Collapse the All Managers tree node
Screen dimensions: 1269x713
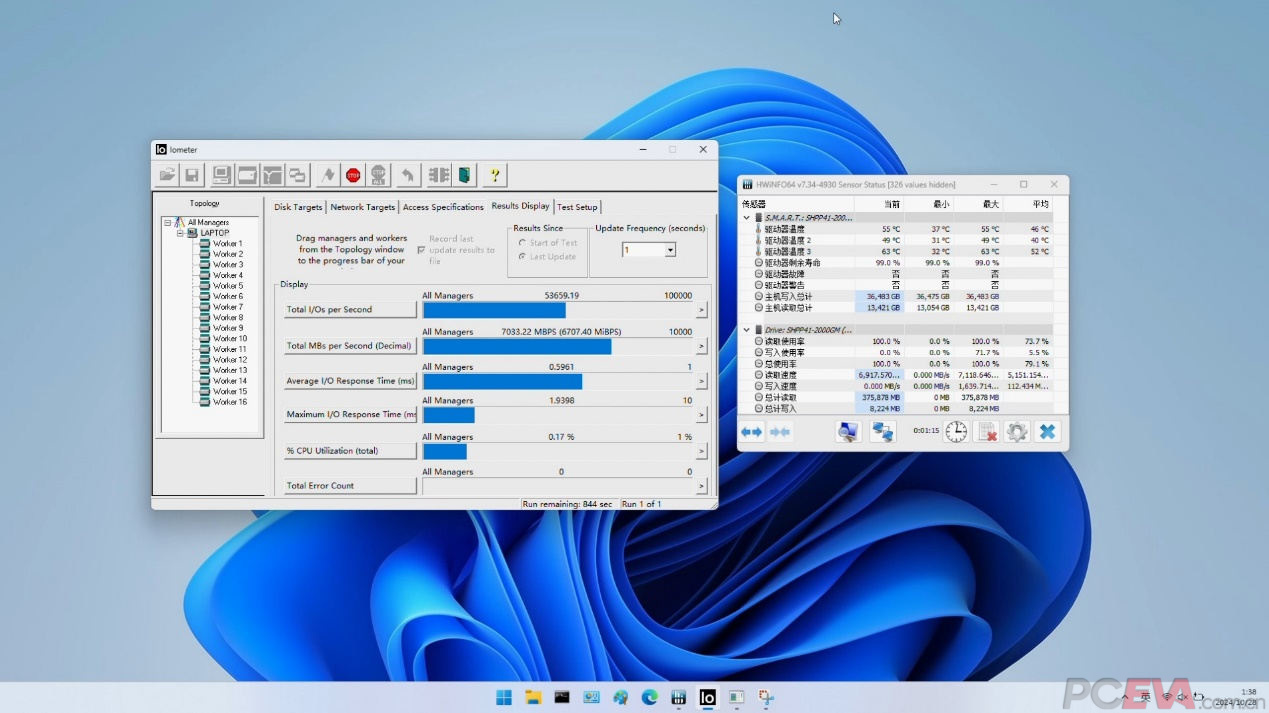tap(168, 222)
